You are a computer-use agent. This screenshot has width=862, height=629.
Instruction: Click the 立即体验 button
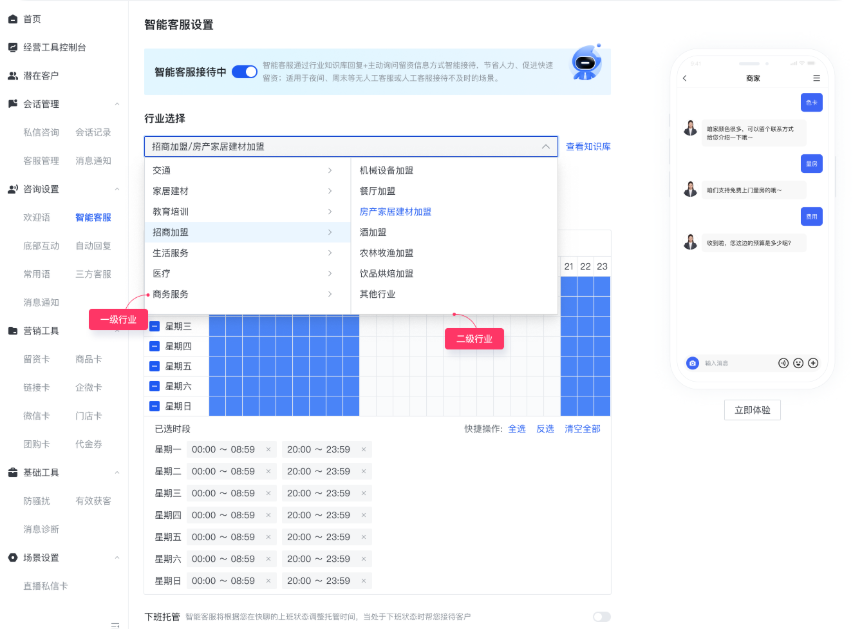[x=752, y=410]
